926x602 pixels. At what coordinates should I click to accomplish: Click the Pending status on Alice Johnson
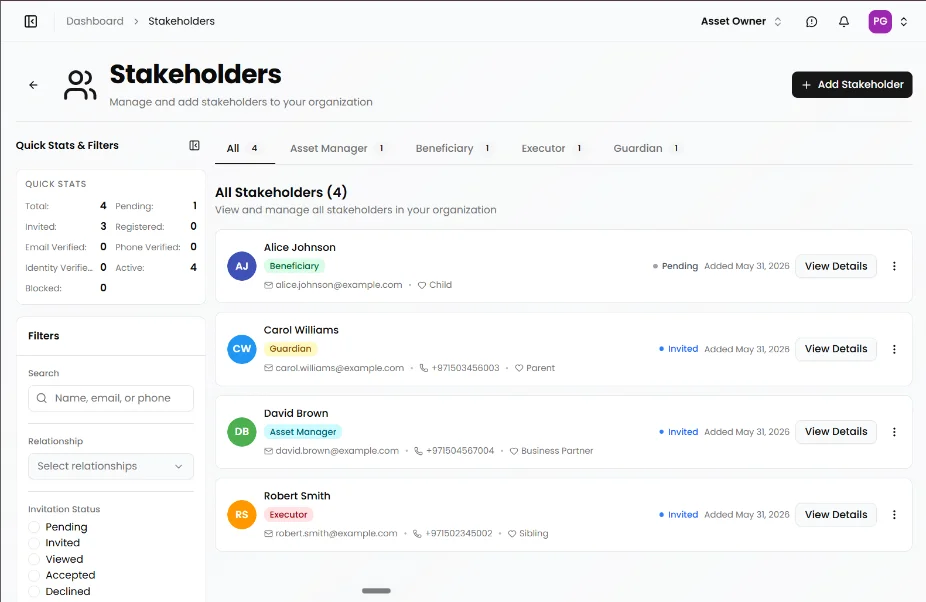675,266
